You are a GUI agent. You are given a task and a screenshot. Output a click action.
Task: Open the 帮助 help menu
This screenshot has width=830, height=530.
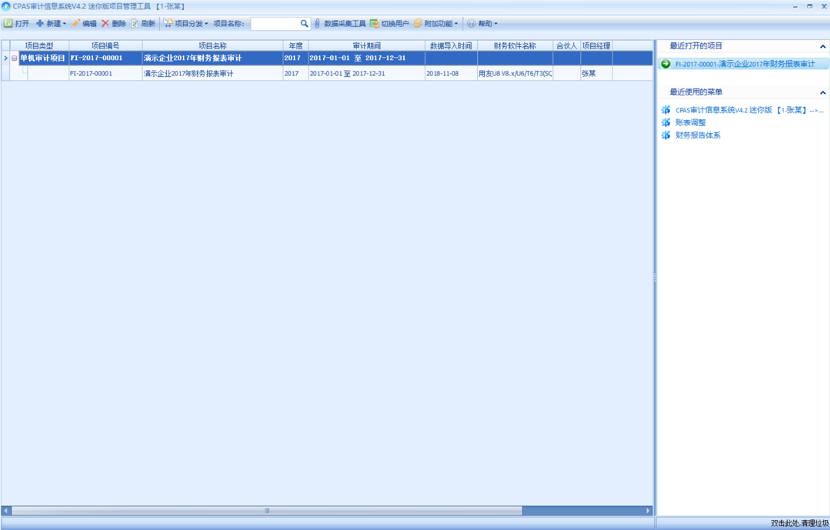point(482,23)
